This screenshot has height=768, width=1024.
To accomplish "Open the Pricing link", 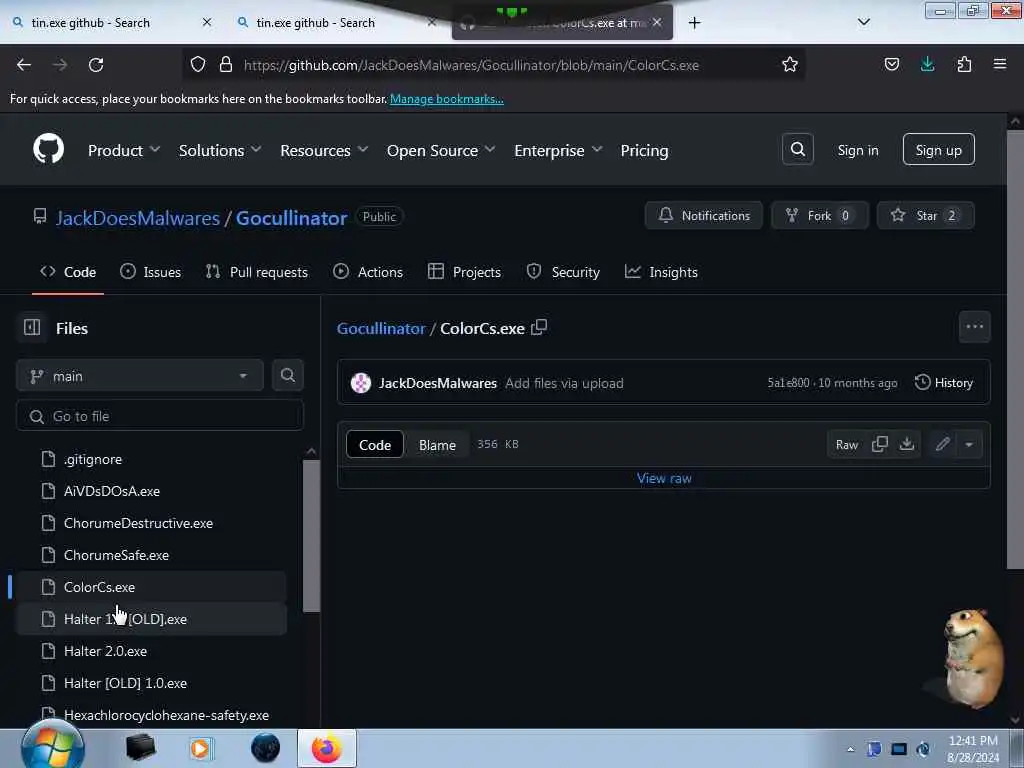I will [644, 150].
